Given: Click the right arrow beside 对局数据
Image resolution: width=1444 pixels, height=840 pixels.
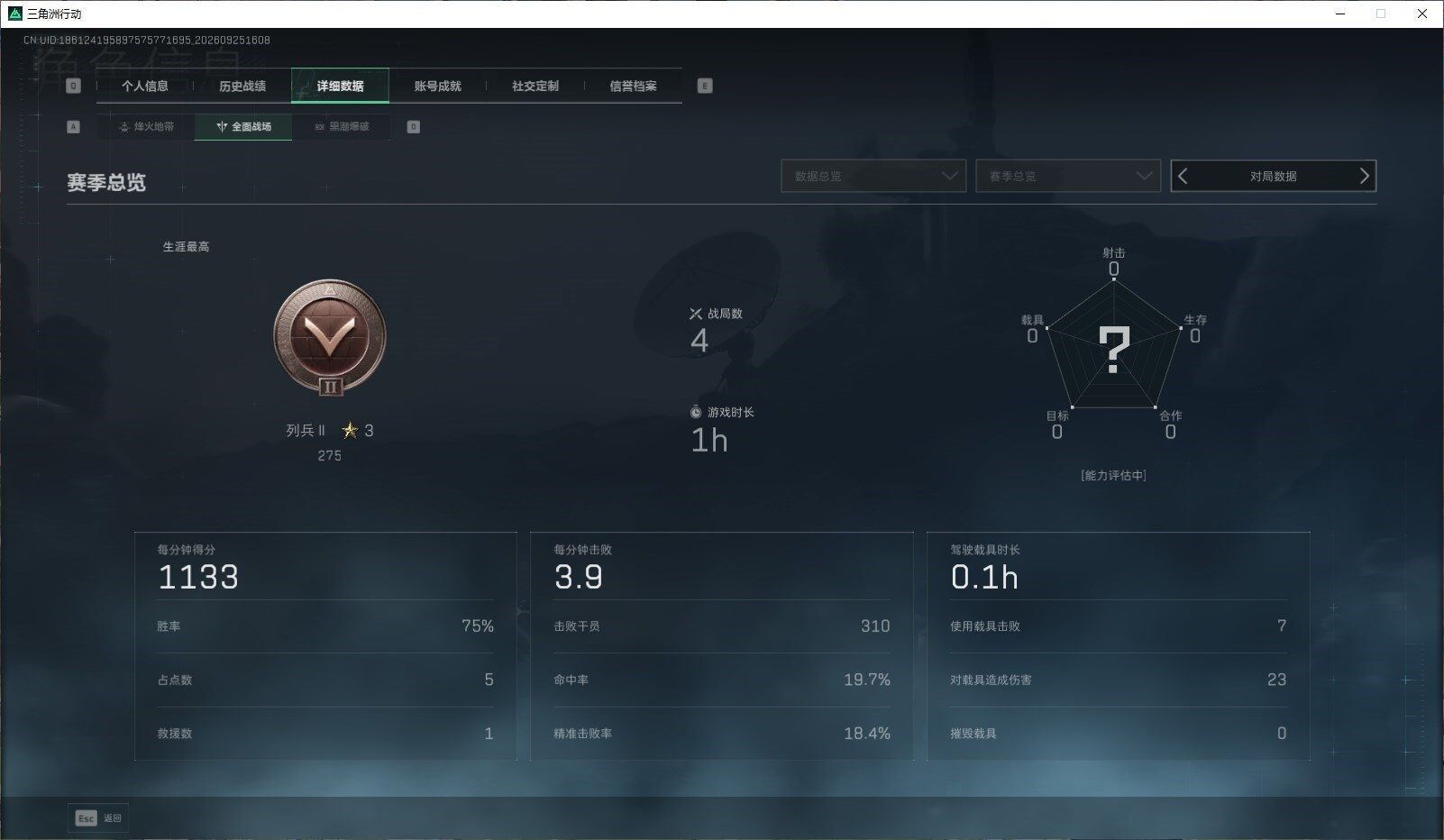Looking at the screenshot, I should pos(1364,176).
